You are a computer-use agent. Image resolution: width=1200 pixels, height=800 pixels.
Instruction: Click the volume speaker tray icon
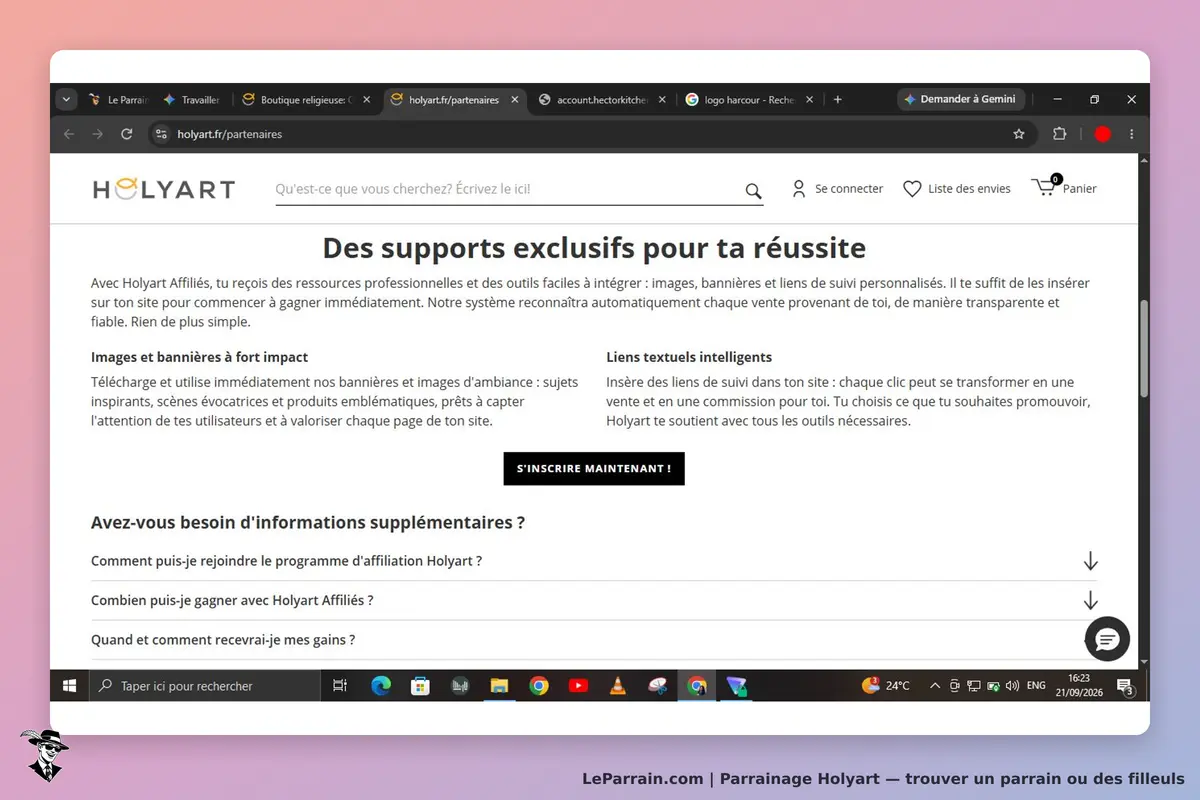[1012, 686]
